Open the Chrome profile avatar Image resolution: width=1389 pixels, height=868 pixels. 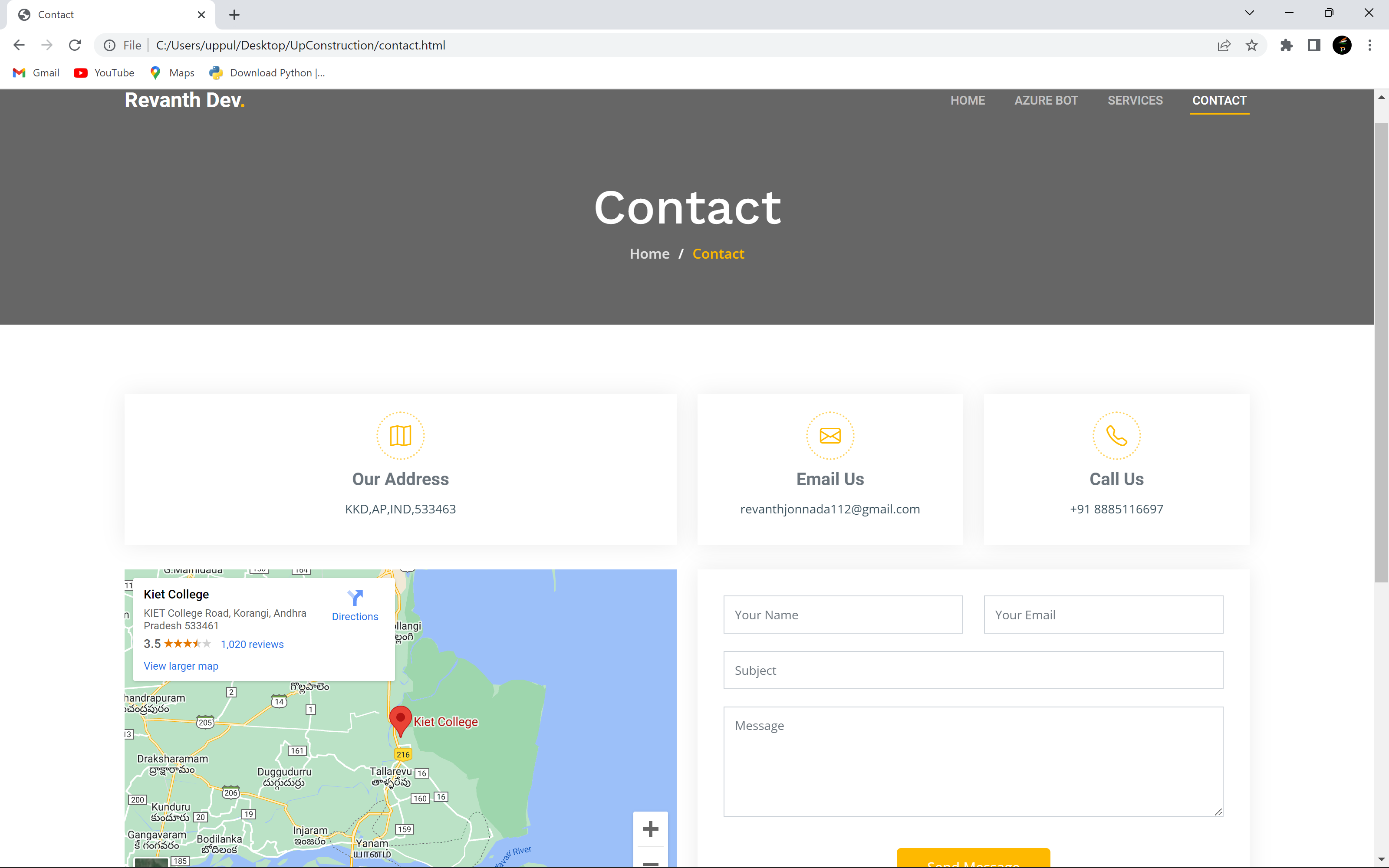[x=1341, y=45]
